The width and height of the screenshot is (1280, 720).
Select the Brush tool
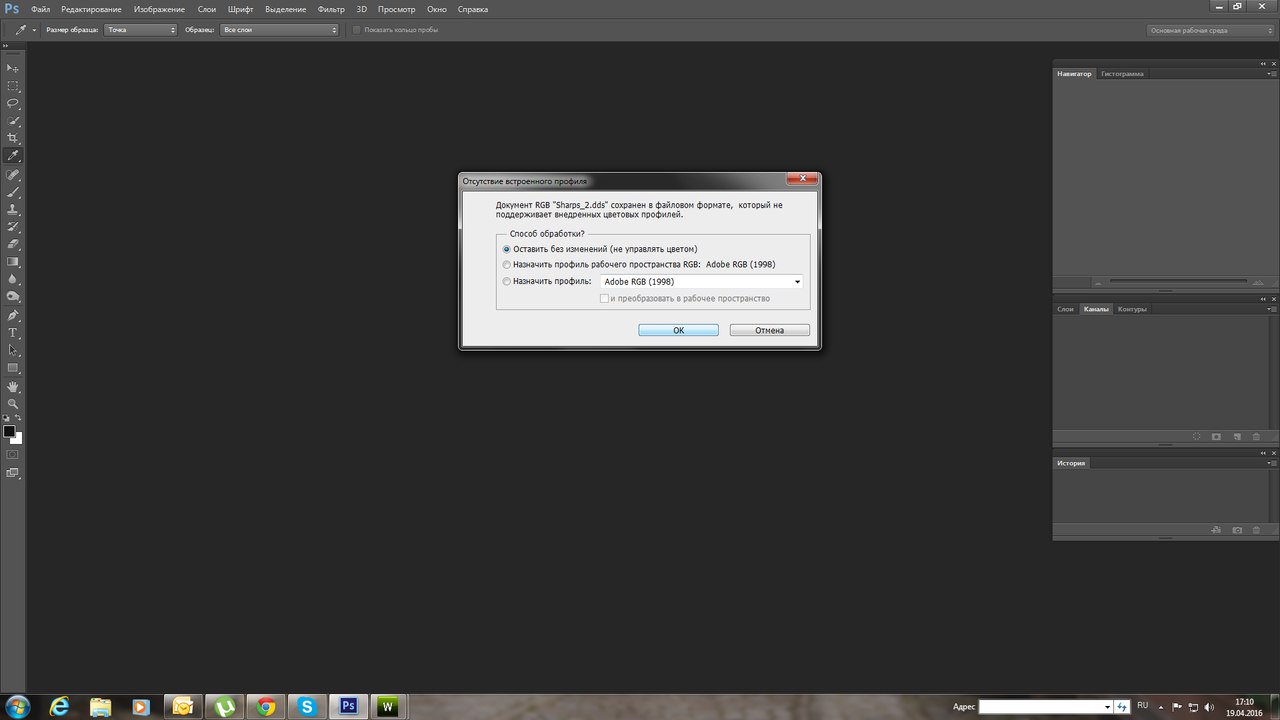[13, 191]
